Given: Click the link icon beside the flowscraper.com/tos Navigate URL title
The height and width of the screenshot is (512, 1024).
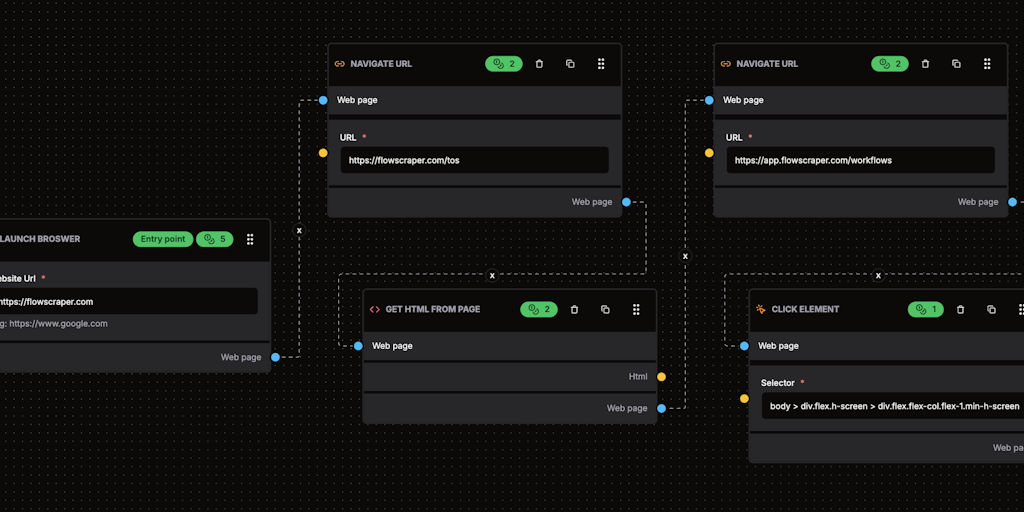Looking at the screenshot, I should click(x=340, y=64).
